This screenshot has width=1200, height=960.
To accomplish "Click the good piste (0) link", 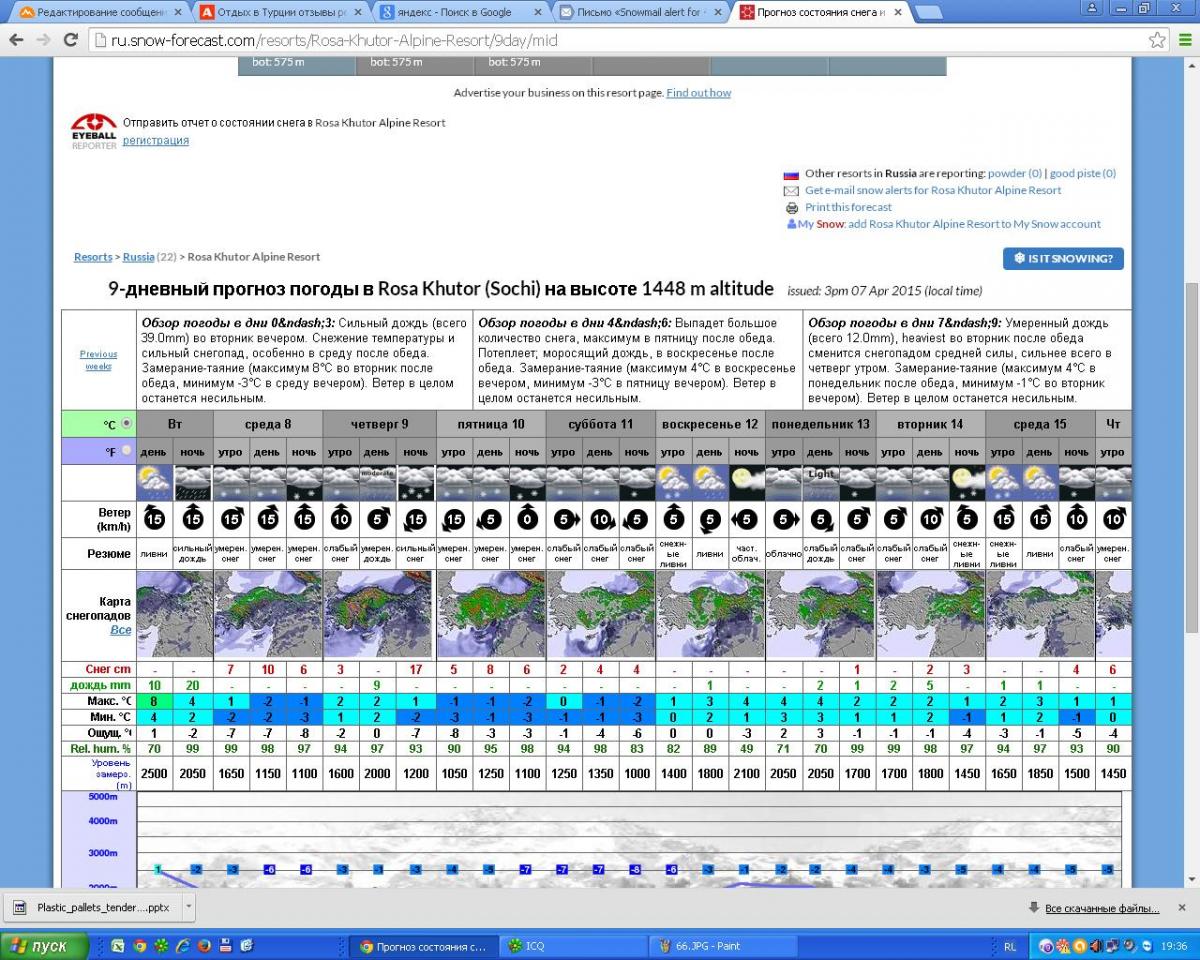I will 1083,173.
